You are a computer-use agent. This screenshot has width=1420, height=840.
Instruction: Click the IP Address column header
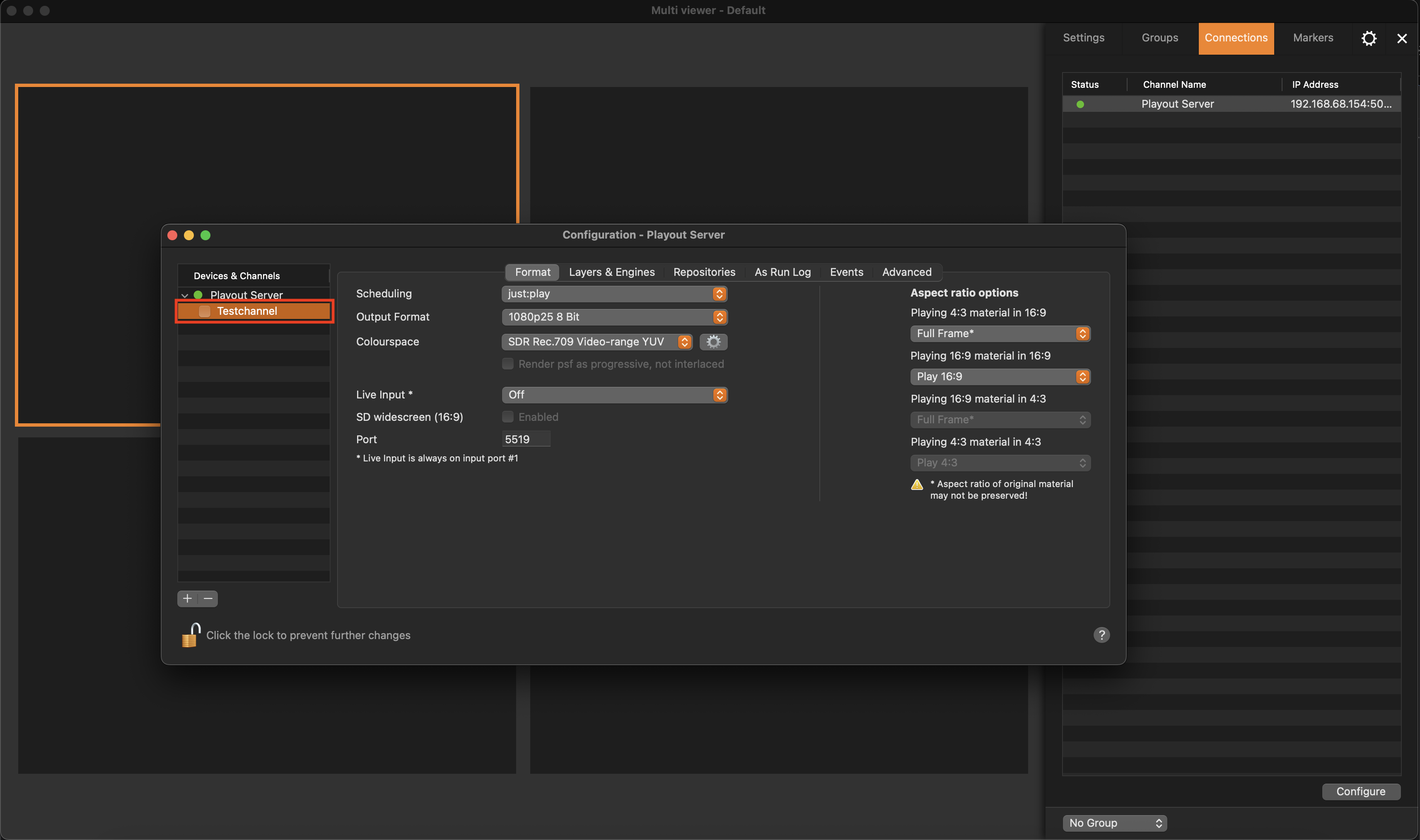pos(1341,84)
